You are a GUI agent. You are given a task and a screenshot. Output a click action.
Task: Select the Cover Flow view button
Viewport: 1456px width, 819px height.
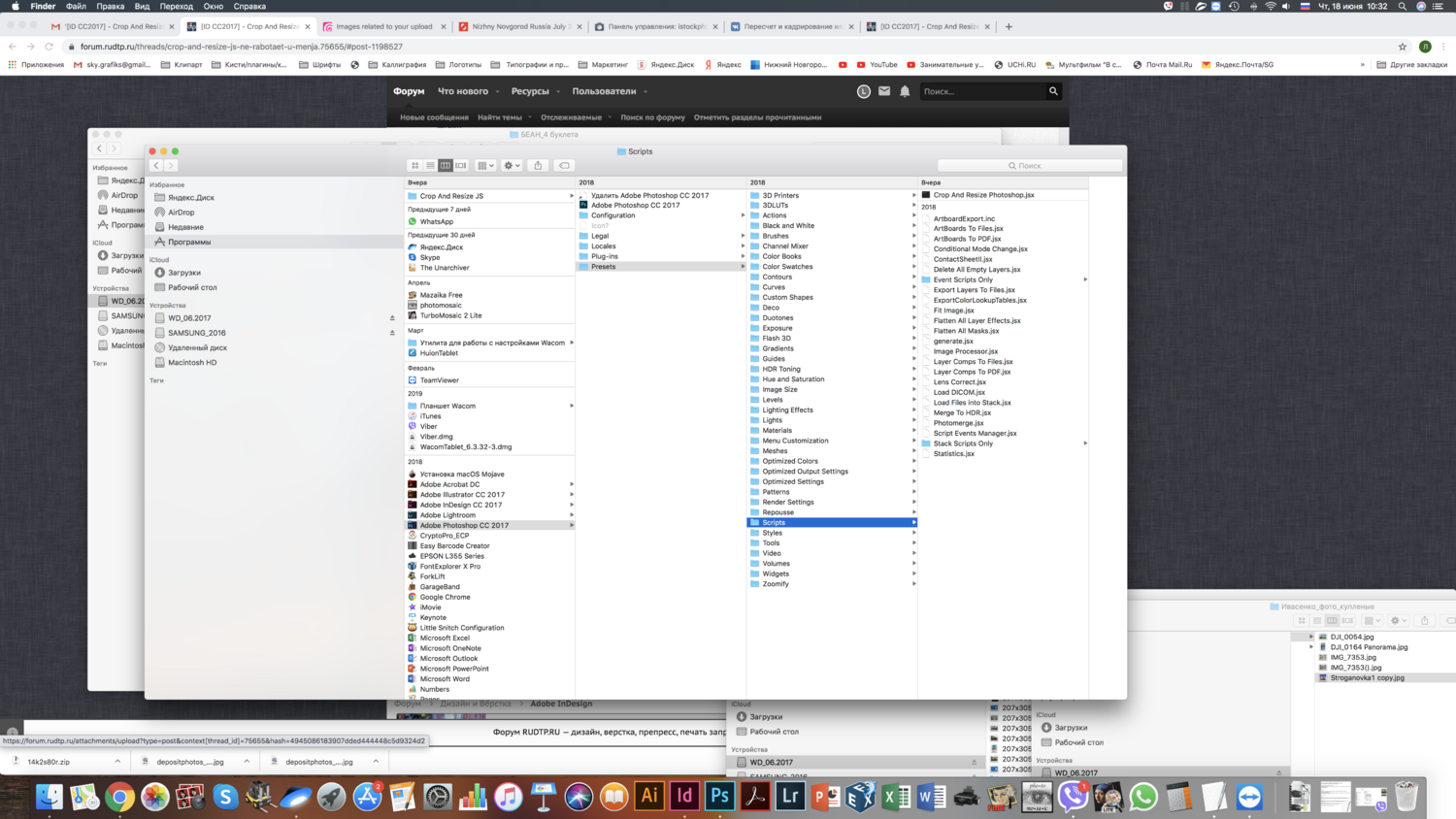coord(461,165)
